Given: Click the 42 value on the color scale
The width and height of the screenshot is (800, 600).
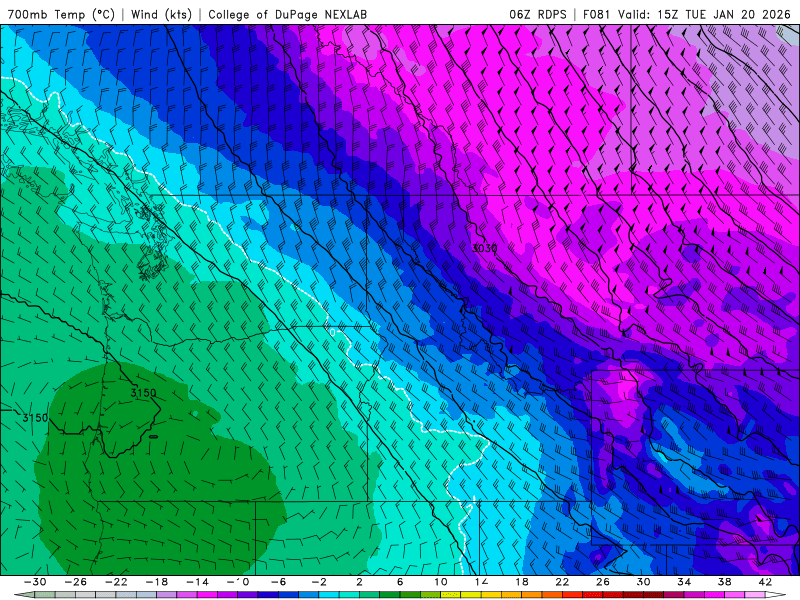Looking at the screenshot, I should 765,582.
